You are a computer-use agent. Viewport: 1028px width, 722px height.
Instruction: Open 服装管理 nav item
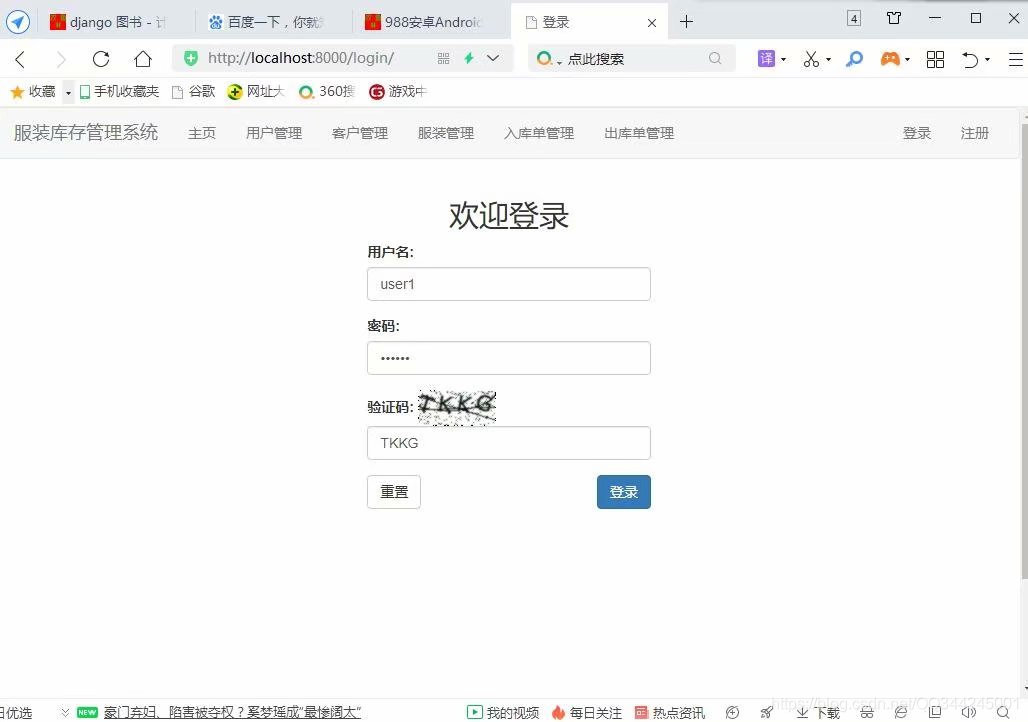[x=446, y=133]
